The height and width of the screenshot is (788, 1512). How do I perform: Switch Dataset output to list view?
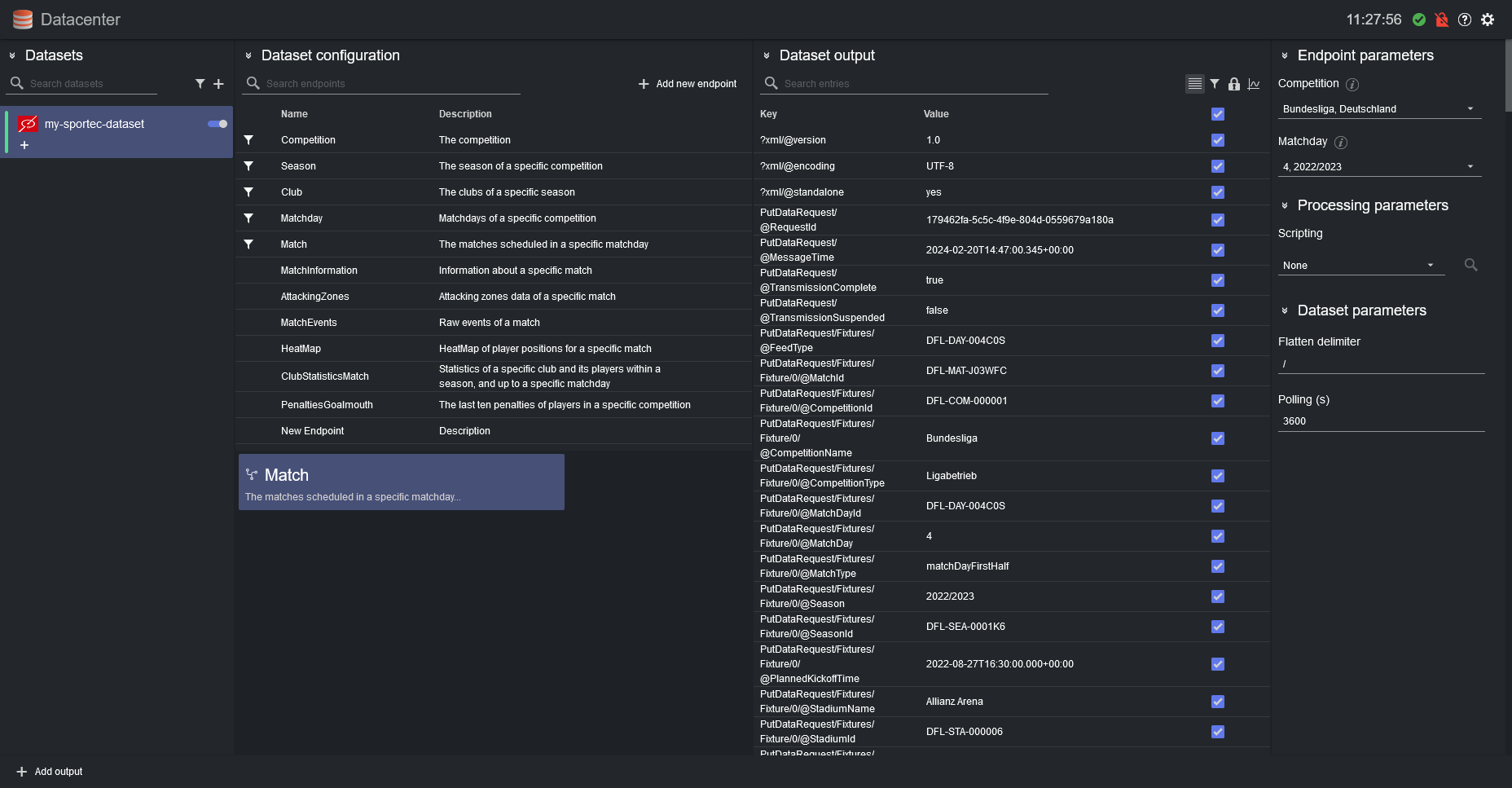click(1194, 84)
